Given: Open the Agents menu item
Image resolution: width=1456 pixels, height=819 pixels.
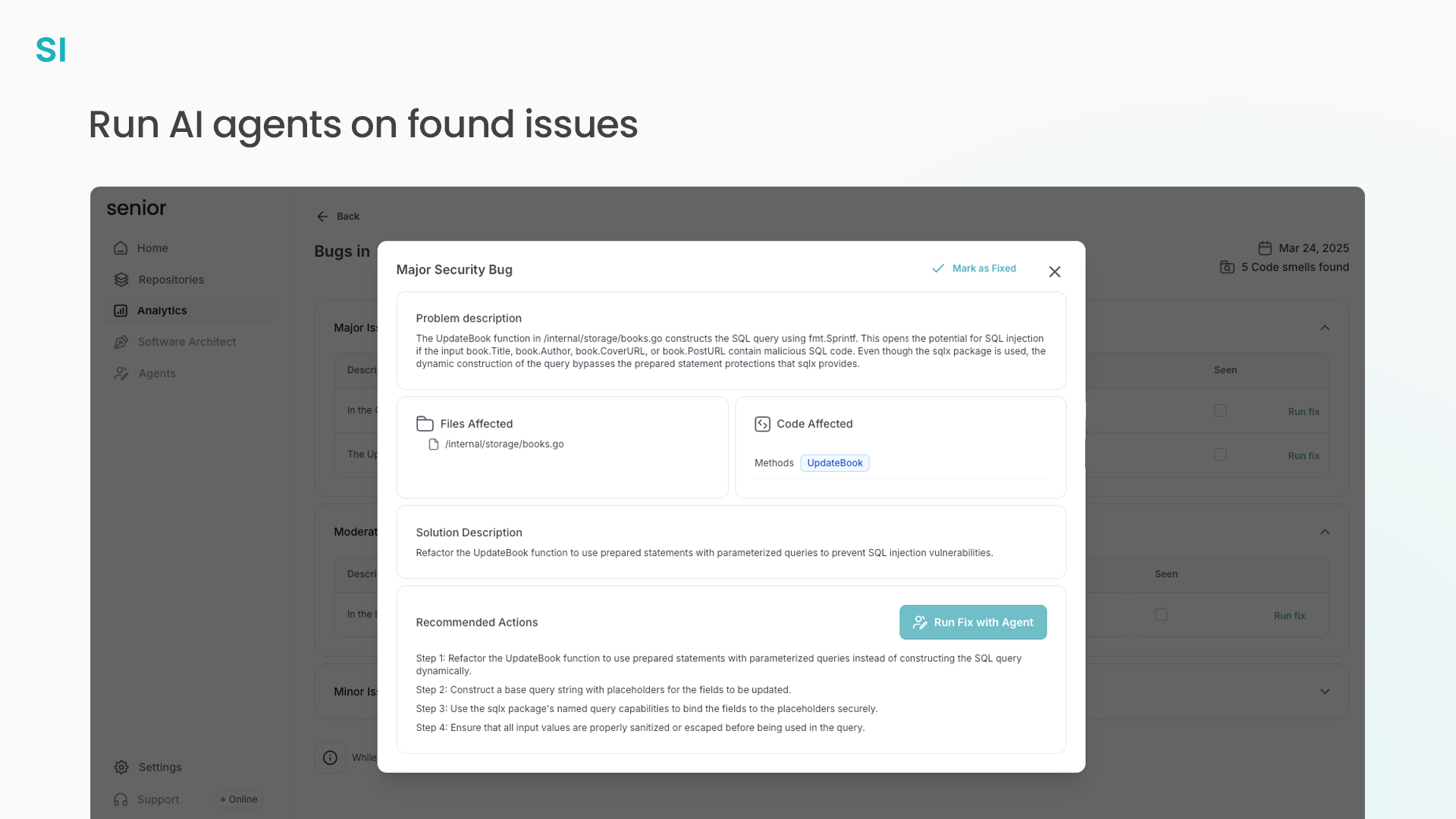Looking at the screenshot, I should tap(157, 374).
